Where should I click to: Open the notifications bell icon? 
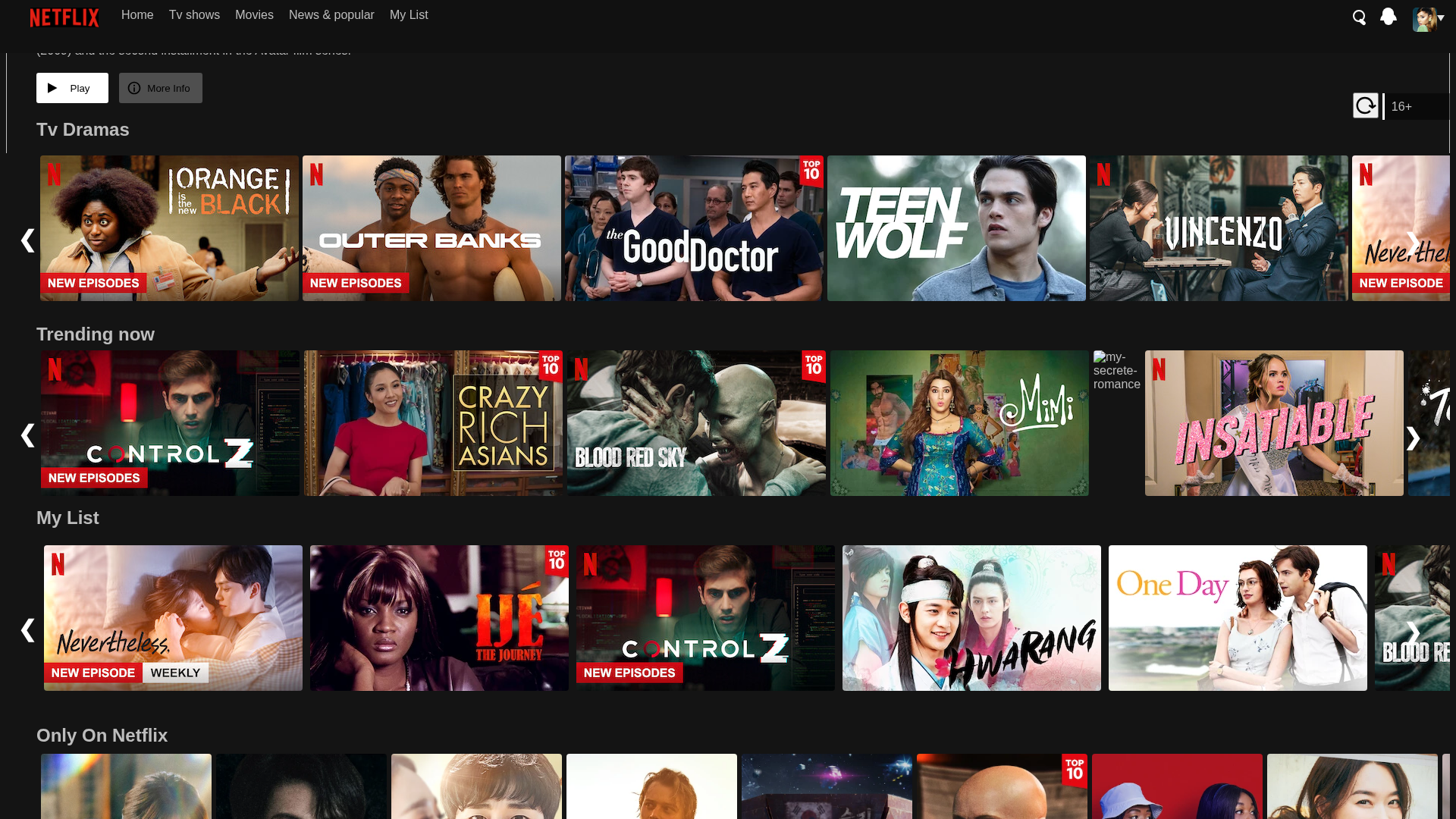click(x=1388, y=17)
